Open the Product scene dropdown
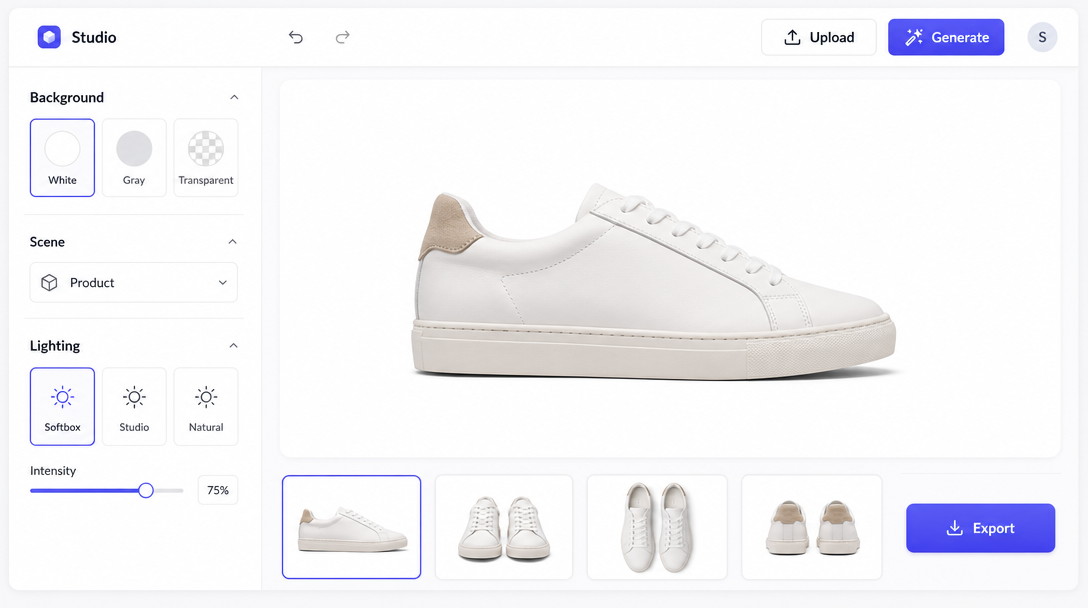1088x608 pixels. point(134,282)
